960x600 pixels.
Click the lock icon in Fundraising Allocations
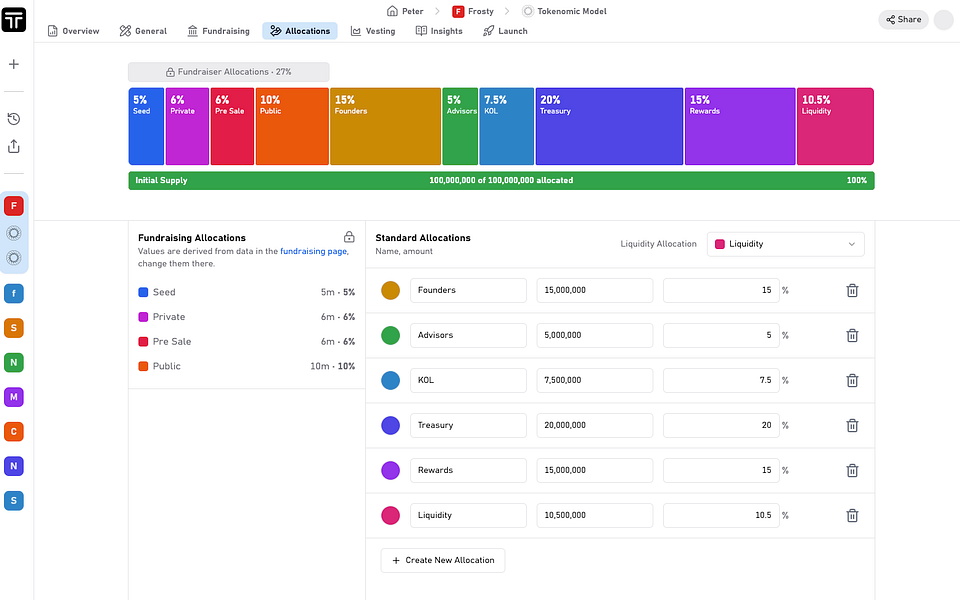pyautogui.click(x=349, y=237)
